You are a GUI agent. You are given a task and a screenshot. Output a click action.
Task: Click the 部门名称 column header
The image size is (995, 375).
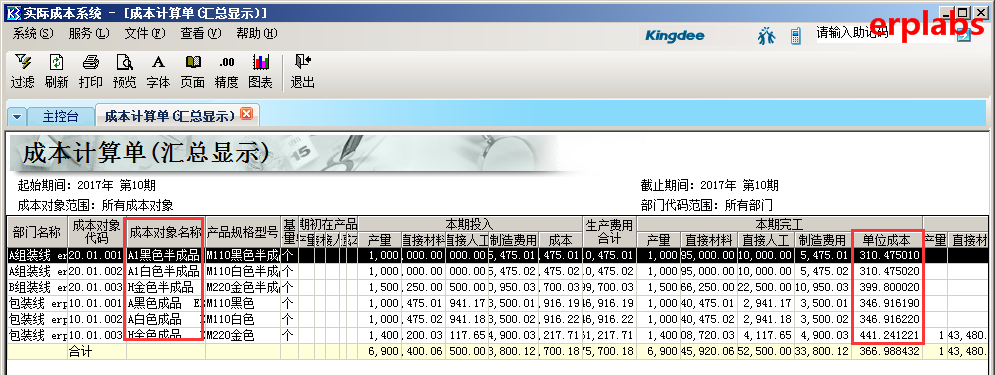point(36,232)
